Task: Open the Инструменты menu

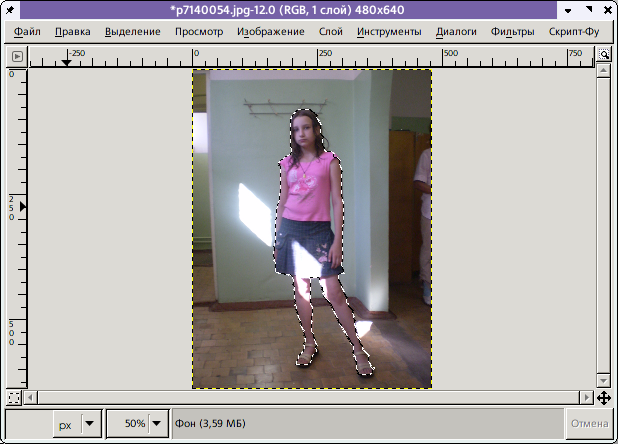Action: coord(390,32)
